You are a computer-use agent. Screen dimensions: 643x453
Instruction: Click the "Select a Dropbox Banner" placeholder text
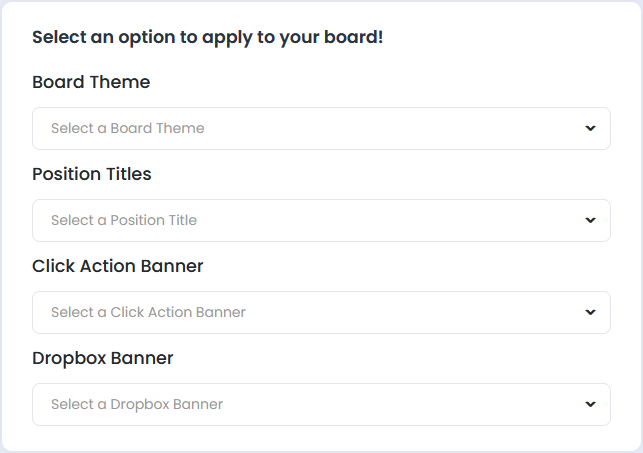(137, 404)
